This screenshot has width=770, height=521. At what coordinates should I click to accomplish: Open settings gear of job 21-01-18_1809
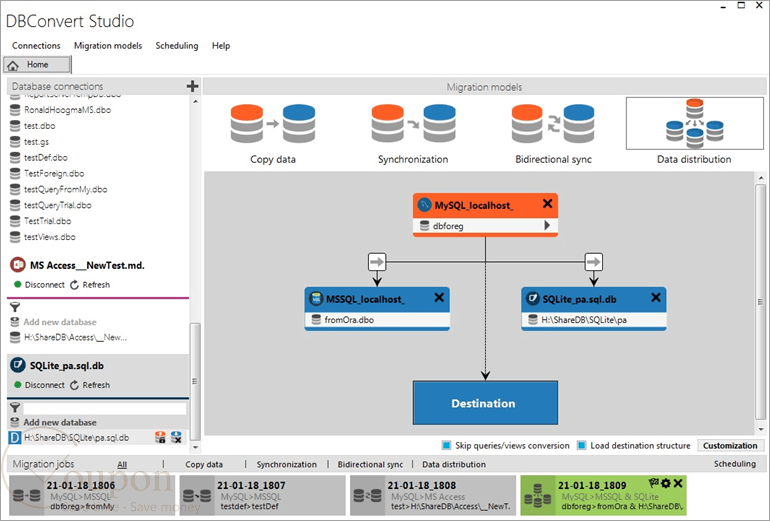(666, 483)
